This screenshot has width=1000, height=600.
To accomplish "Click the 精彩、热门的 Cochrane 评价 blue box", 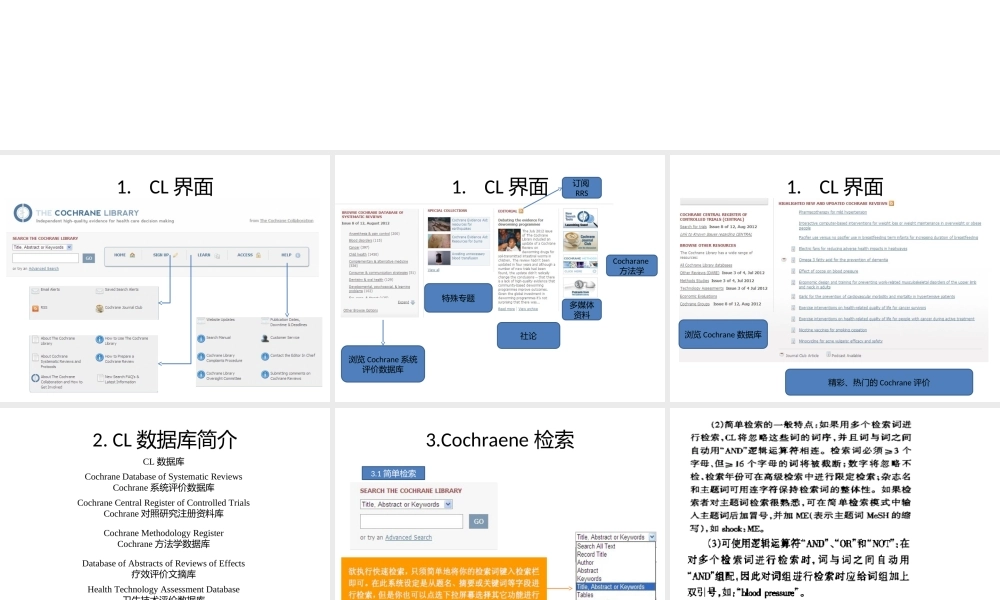I will point(879,383).
